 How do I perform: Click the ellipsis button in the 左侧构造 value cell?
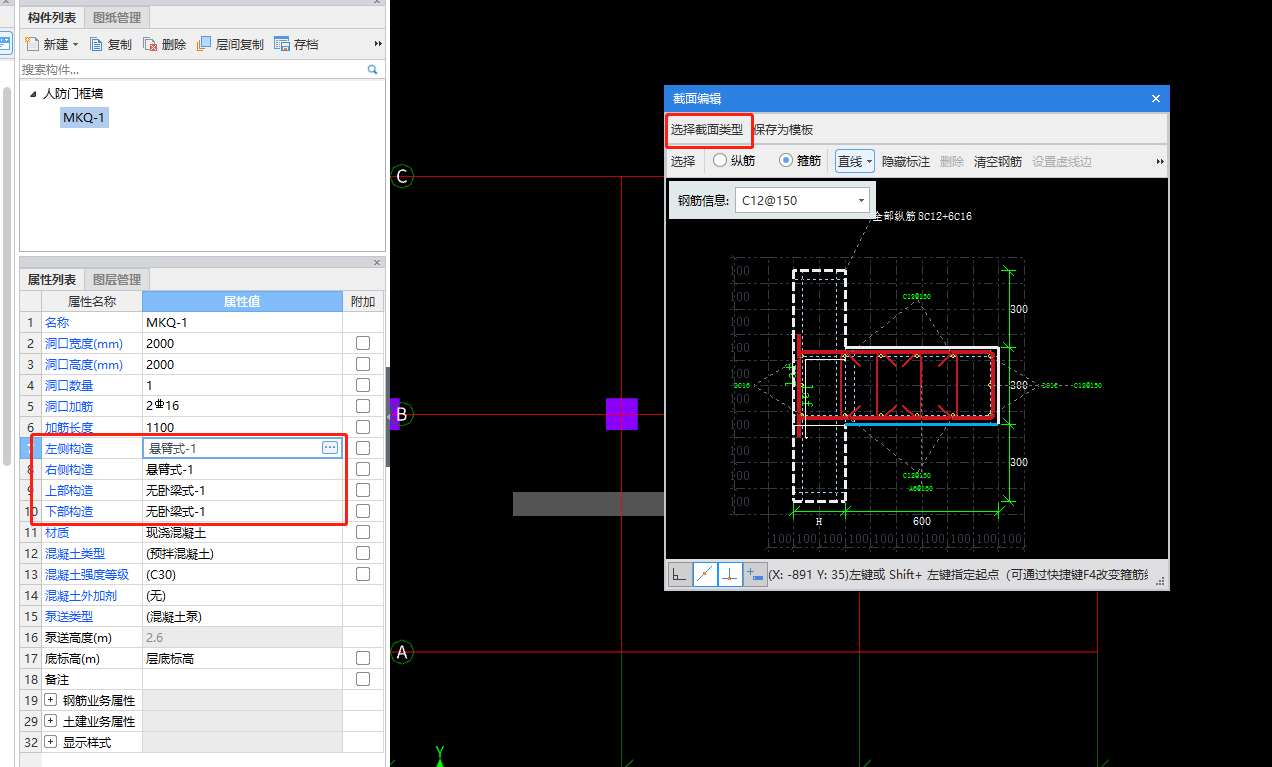pos(330,448)
